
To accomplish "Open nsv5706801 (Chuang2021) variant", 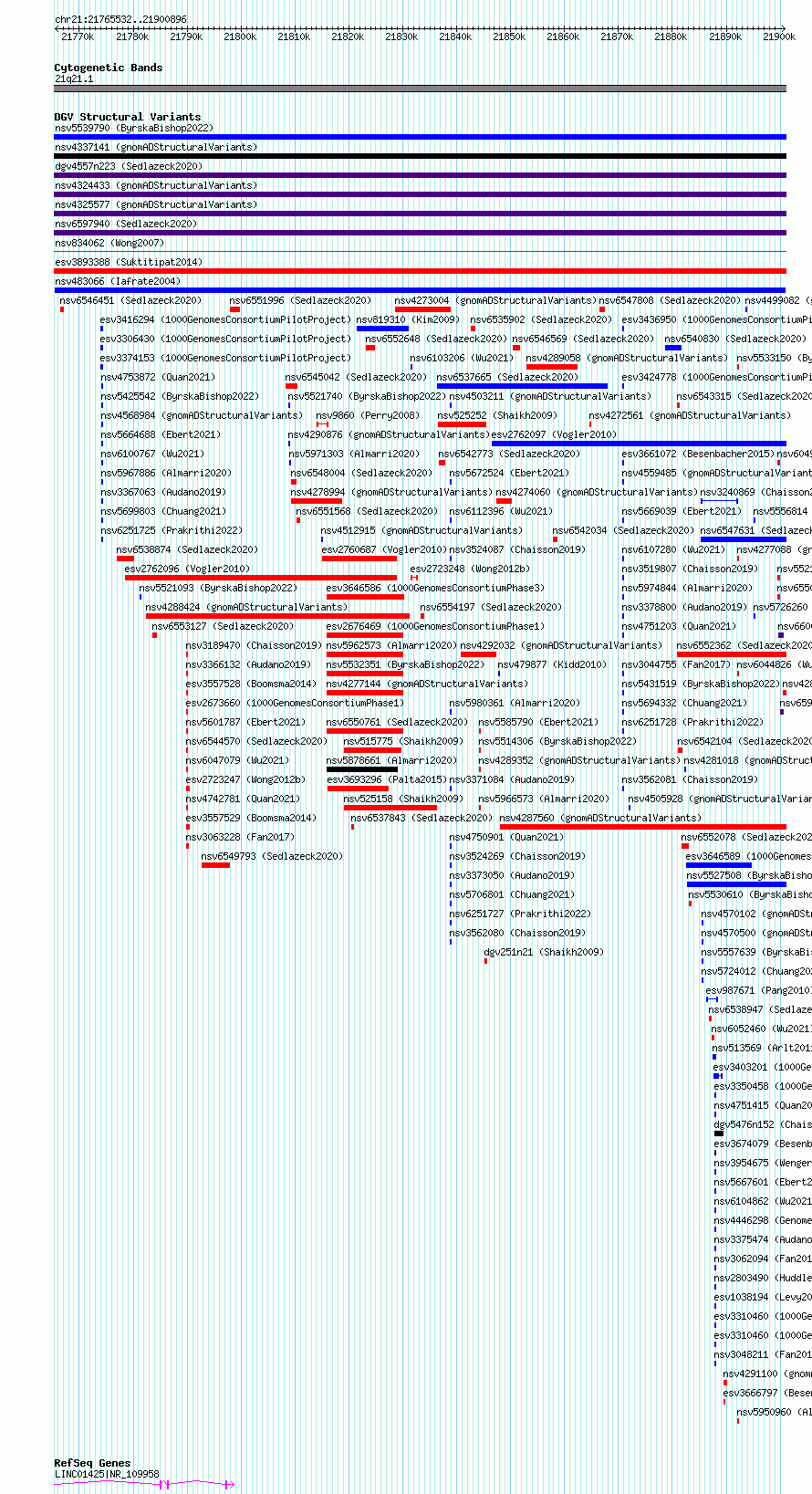I will (x=513, y=895).
